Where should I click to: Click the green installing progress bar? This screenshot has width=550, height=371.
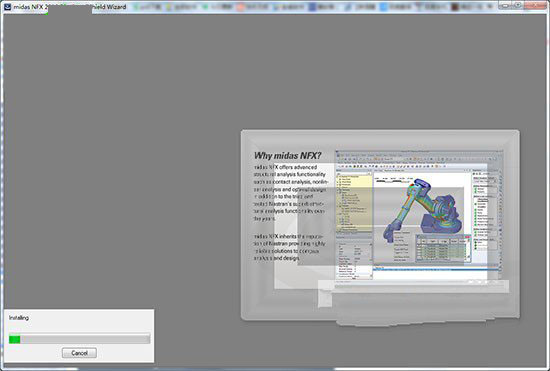[80, 339]
